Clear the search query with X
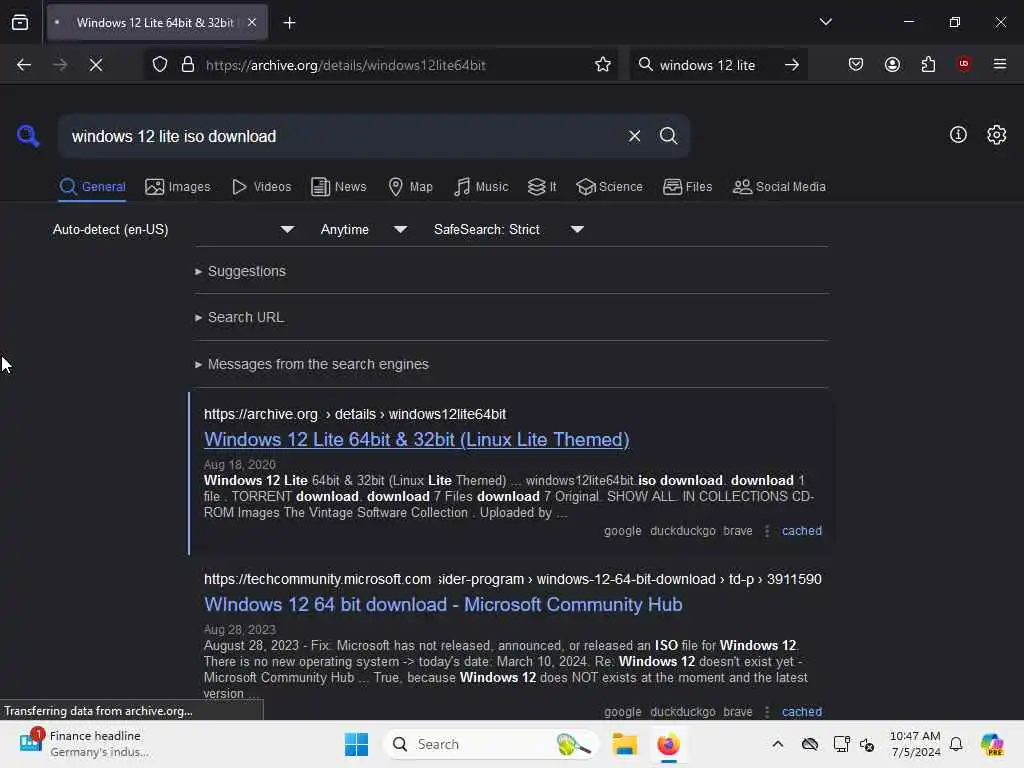 tap(634, 136)
